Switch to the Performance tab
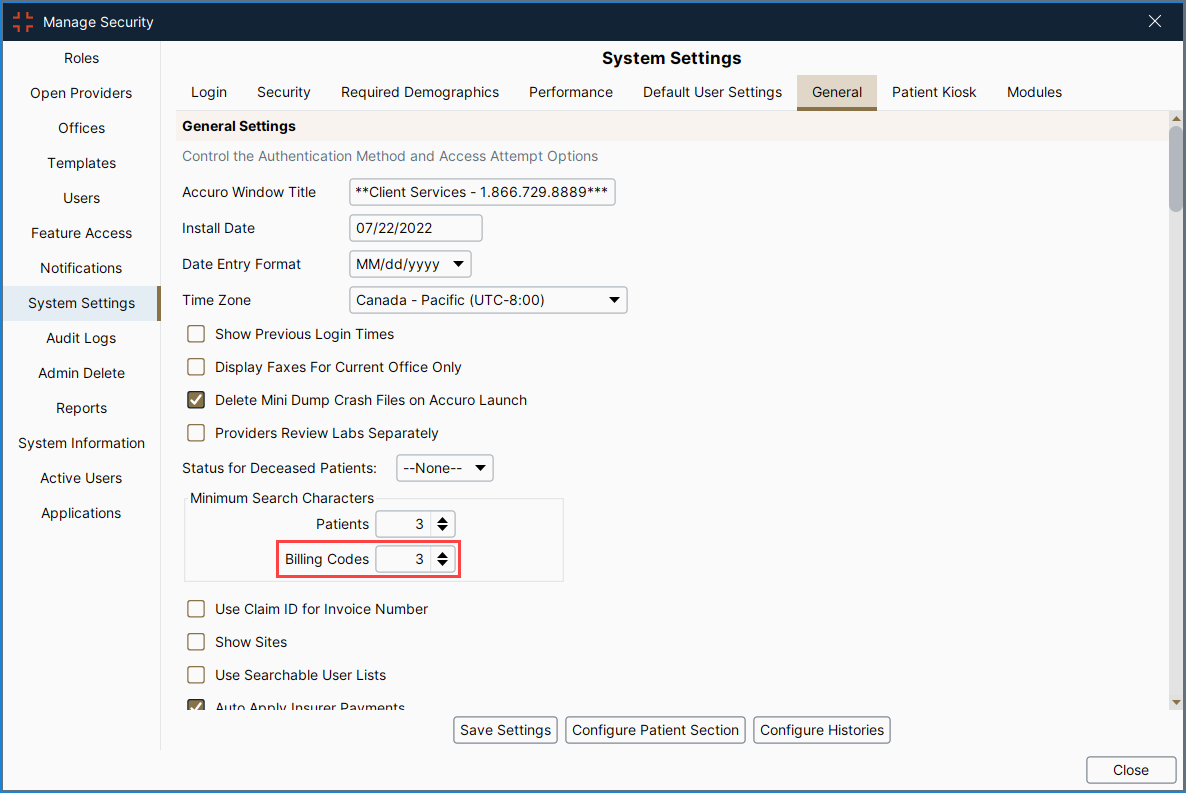 [570, 92]
